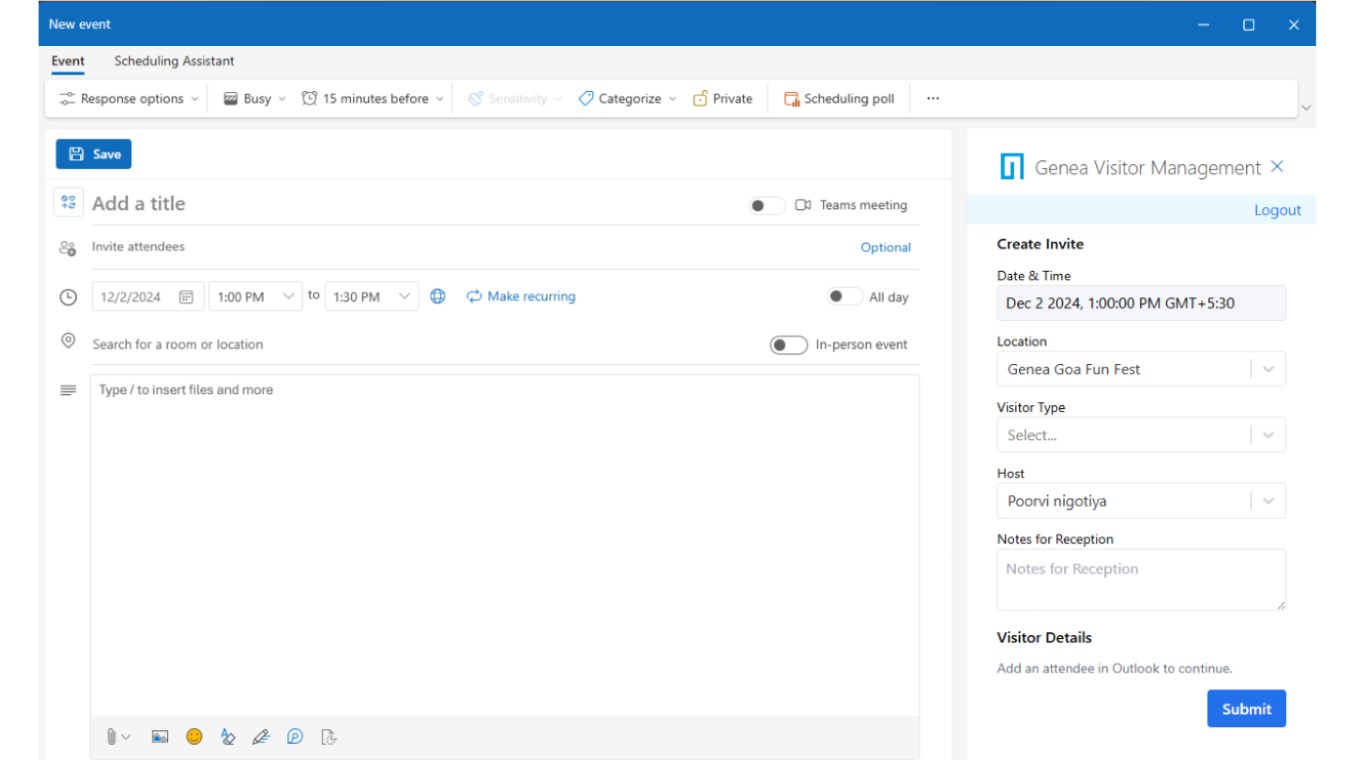Turn on the In-person event switch
This screenshot has width=1366, height=768.
click(x=788, y=345)
